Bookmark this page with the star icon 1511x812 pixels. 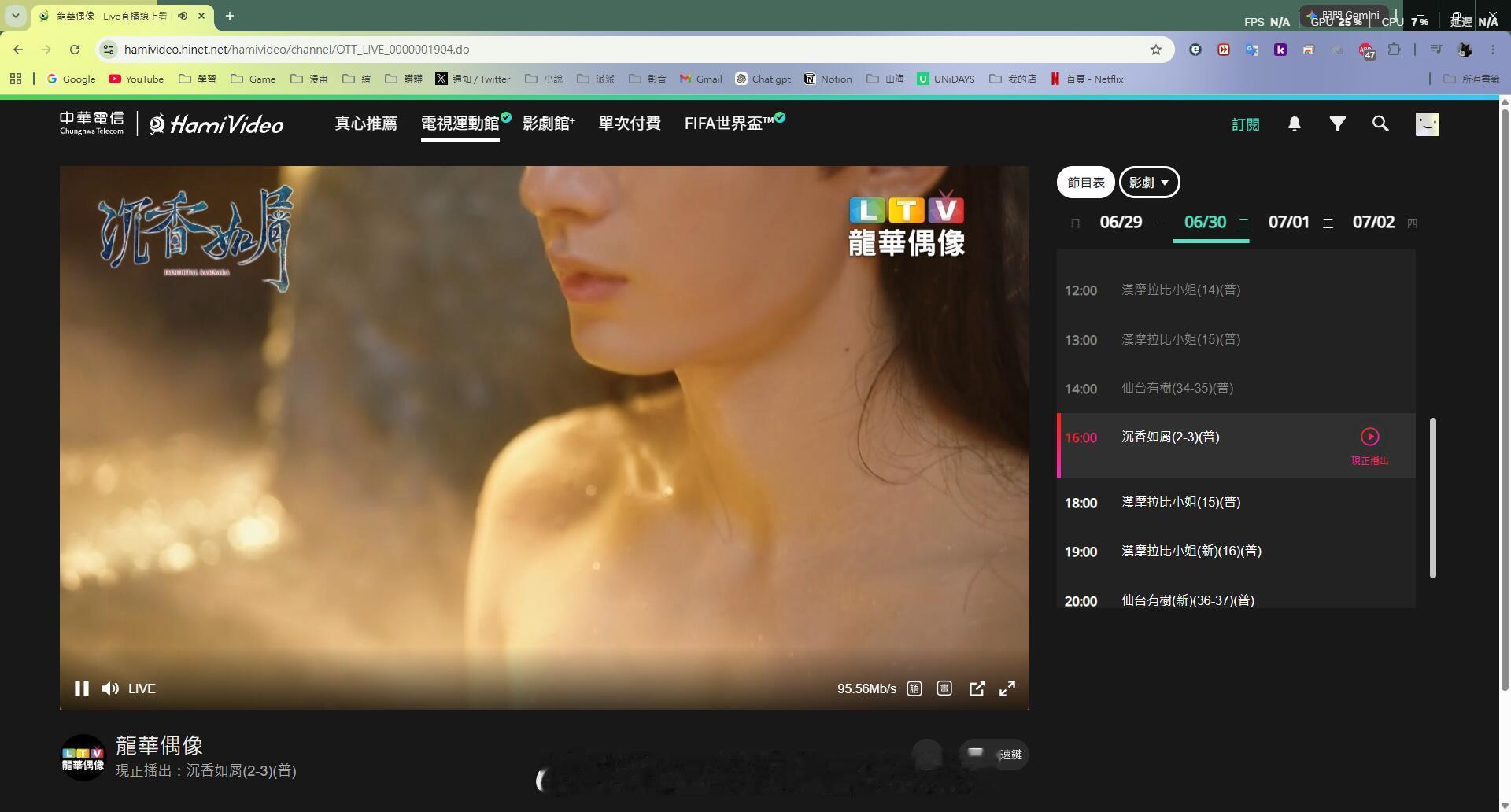pos(1155,50)
